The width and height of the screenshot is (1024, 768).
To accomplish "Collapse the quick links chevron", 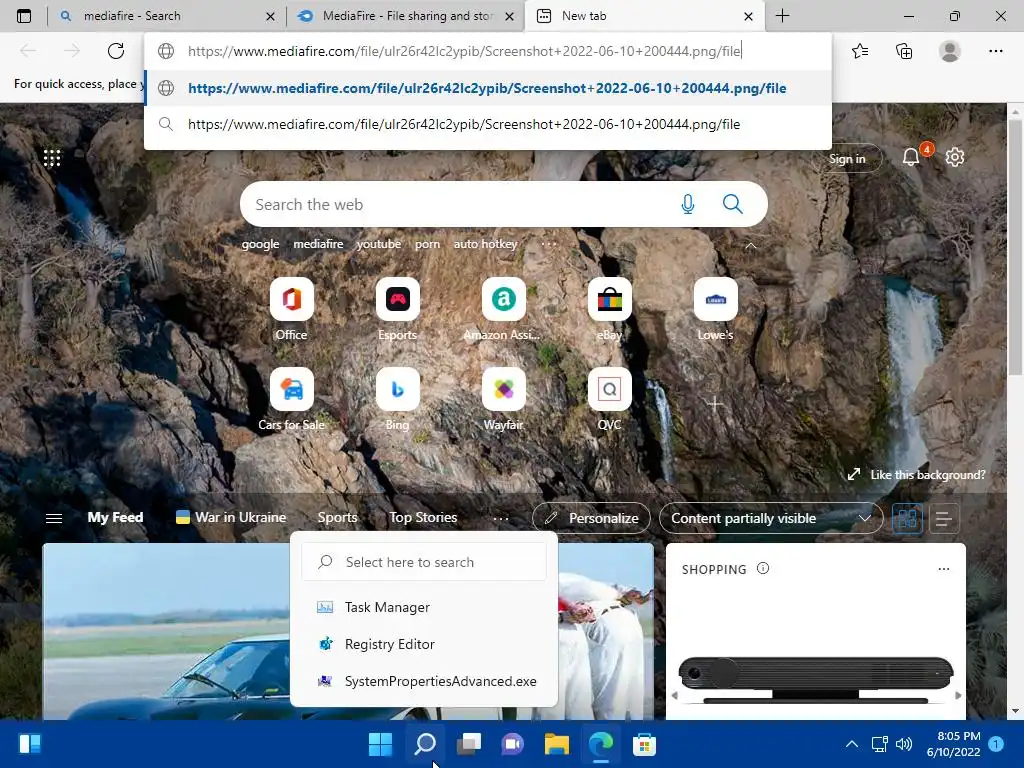I will [750, 246].
